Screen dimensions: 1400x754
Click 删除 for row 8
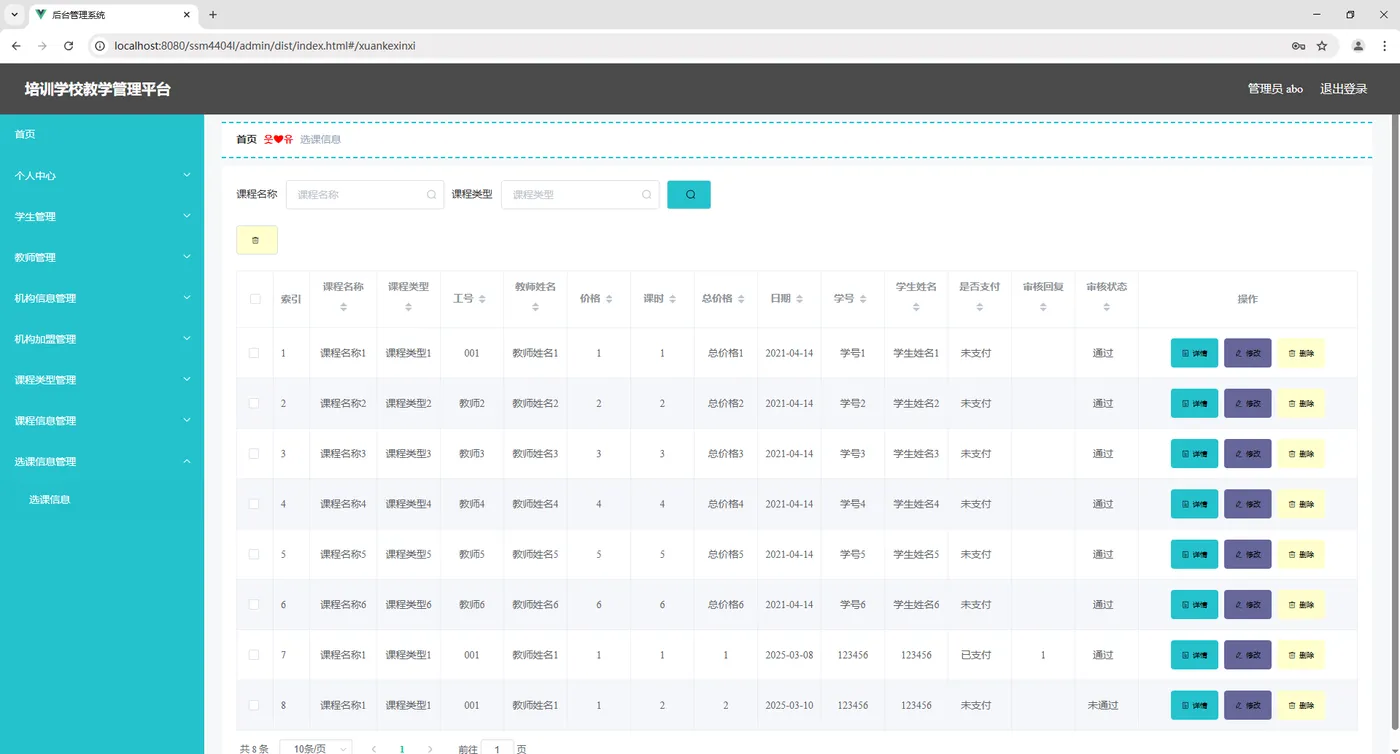pos(1301,705)
